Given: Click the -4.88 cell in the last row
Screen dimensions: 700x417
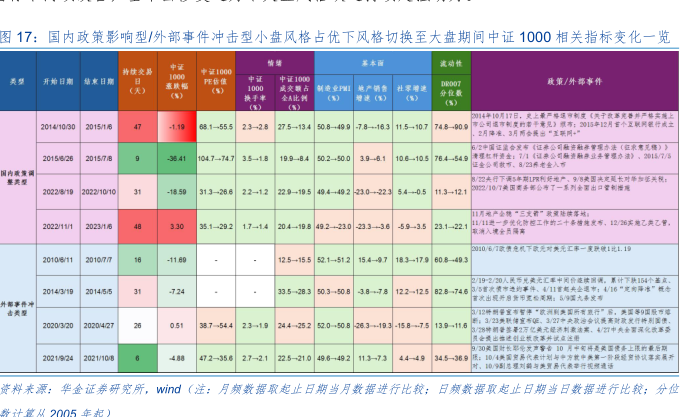Looking at the screenshot, I should [x=178, y=357].
